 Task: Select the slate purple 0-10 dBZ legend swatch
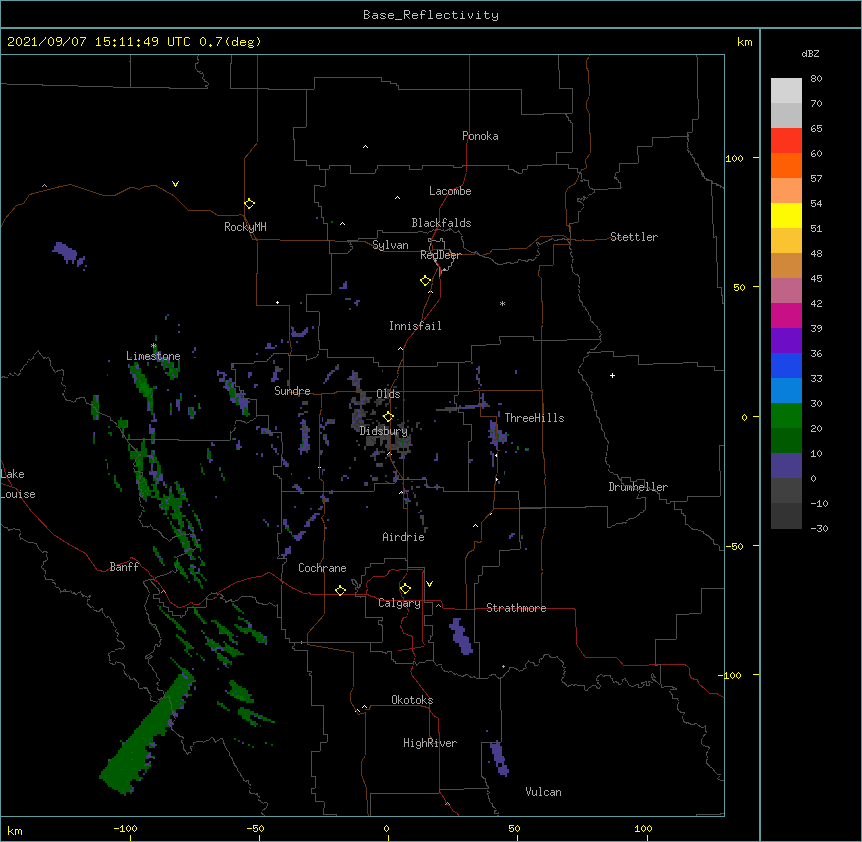pyautogui.click(x=786, y=466)
